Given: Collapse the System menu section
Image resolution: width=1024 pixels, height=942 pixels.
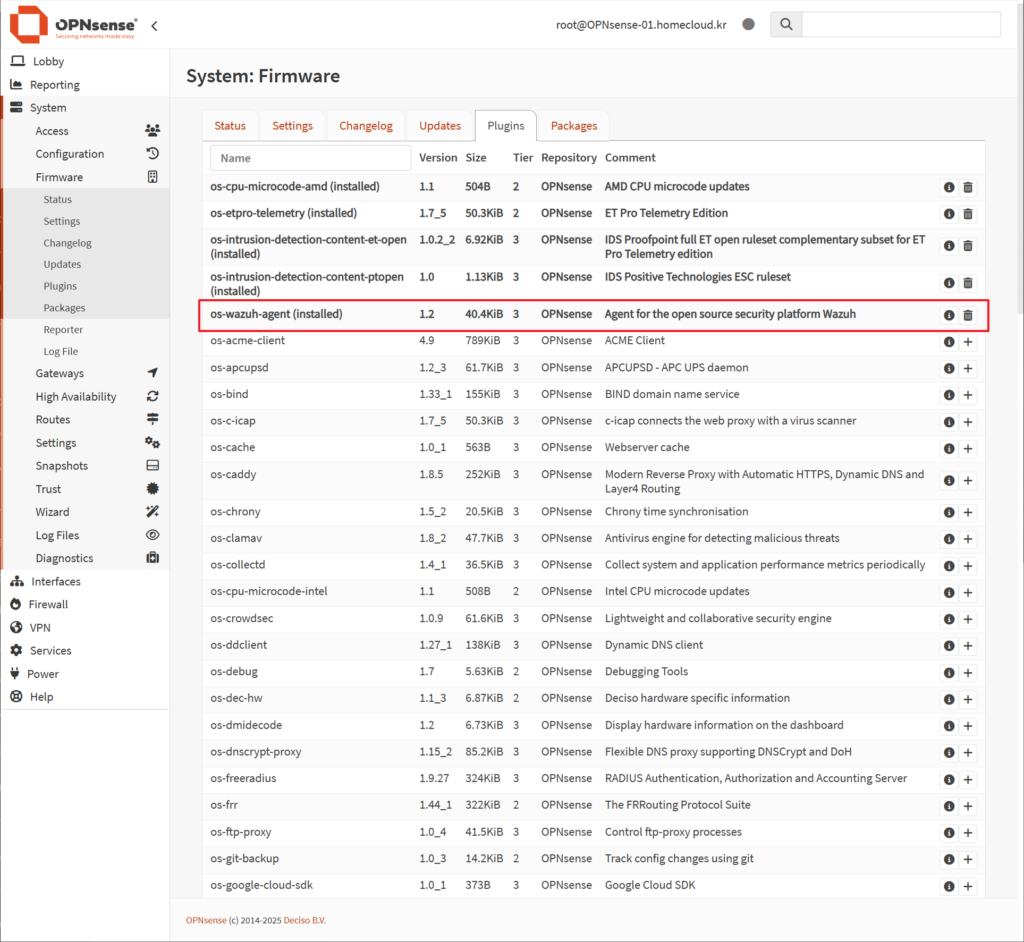Looking at the screenshot, I should (x=48, y=108).
